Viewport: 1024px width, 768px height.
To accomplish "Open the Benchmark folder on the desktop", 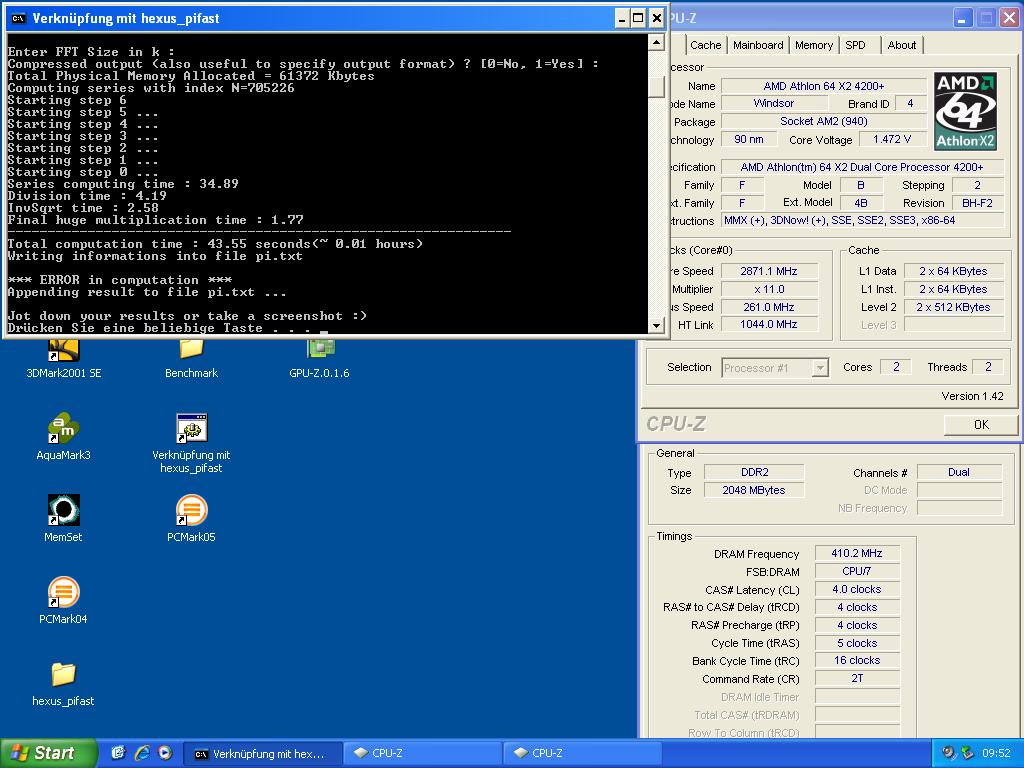I will pyautogui.click(x=191, y=359).
